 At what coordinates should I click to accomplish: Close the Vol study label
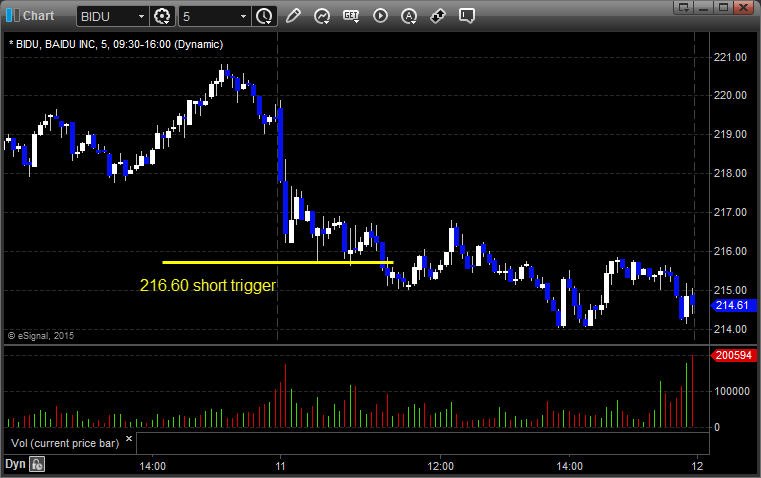click(x=129, y=439)
